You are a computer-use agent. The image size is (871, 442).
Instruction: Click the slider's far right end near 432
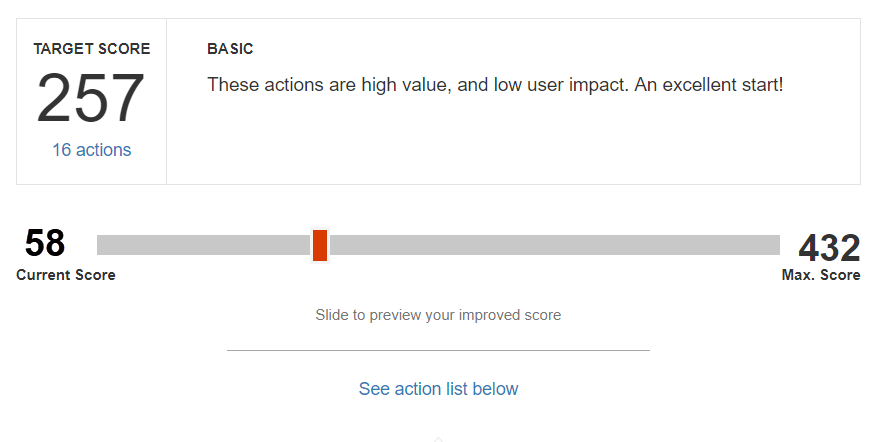775,245
